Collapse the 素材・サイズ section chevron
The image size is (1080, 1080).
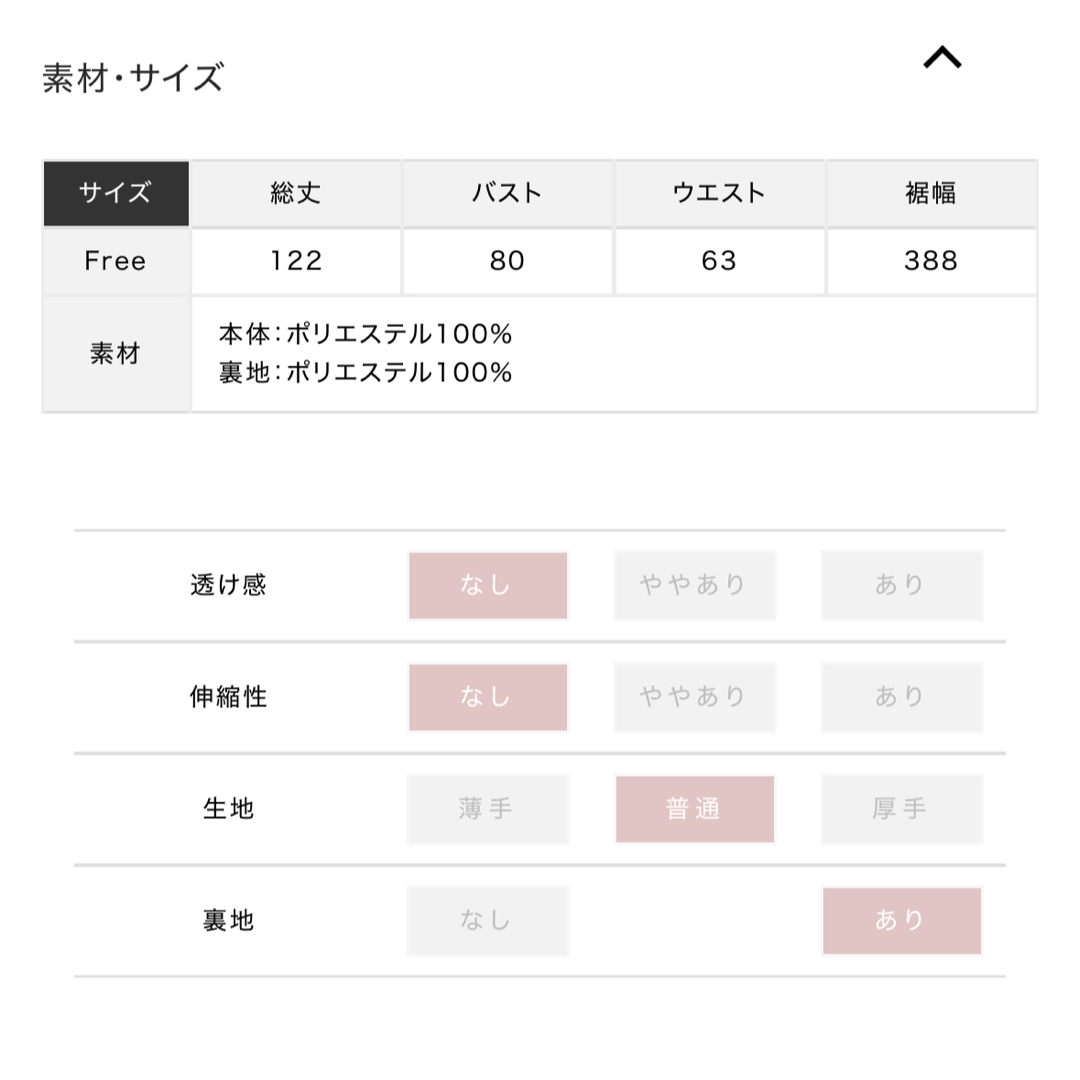(x=942, y=57)
